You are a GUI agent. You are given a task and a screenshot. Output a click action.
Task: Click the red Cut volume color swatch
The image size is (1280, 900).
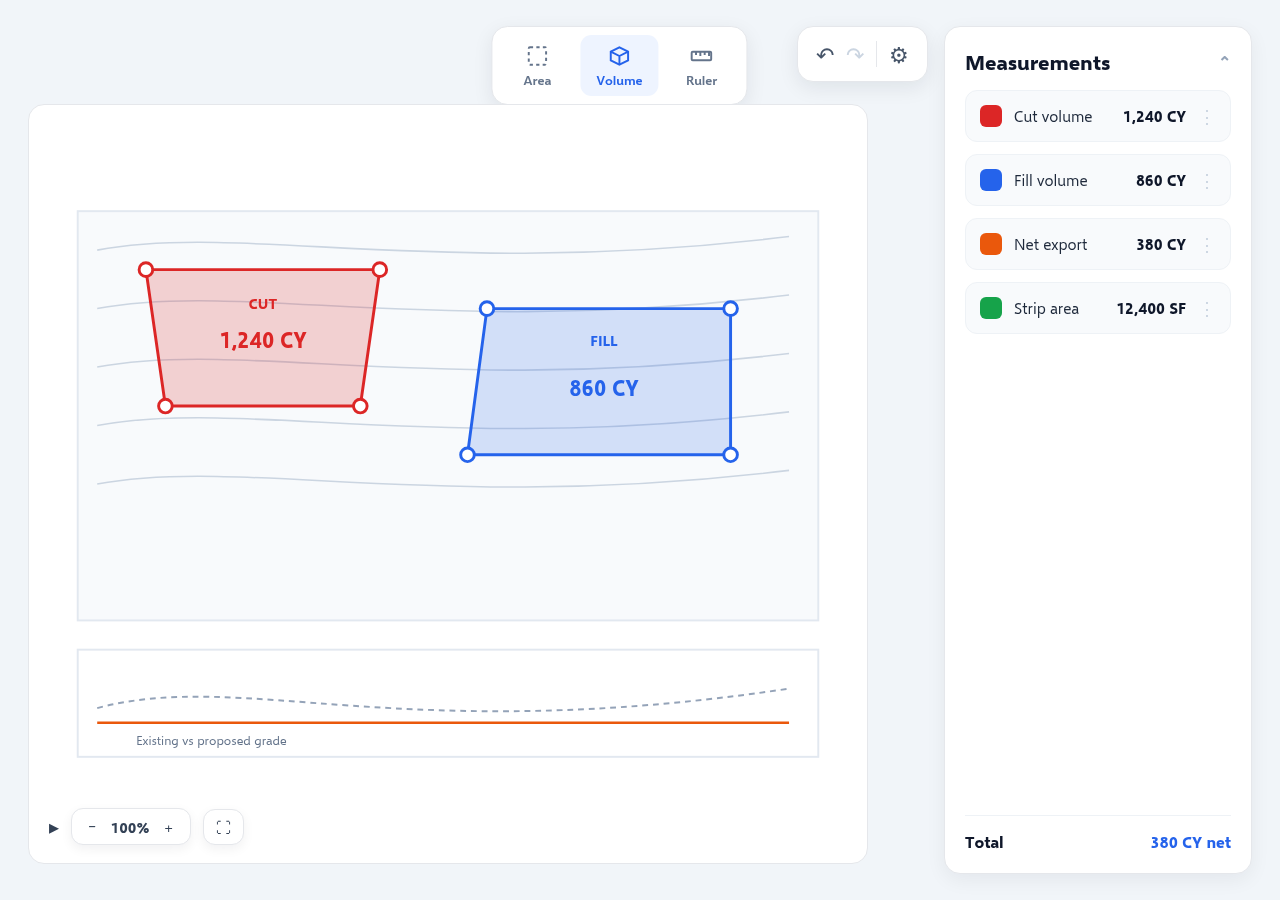point(991,116)
